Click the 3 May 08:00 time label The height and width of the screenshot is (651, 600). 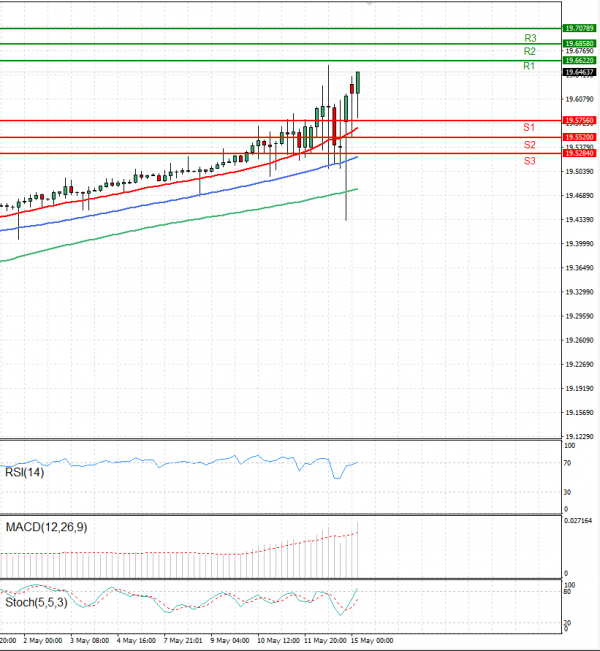point(90,641)
